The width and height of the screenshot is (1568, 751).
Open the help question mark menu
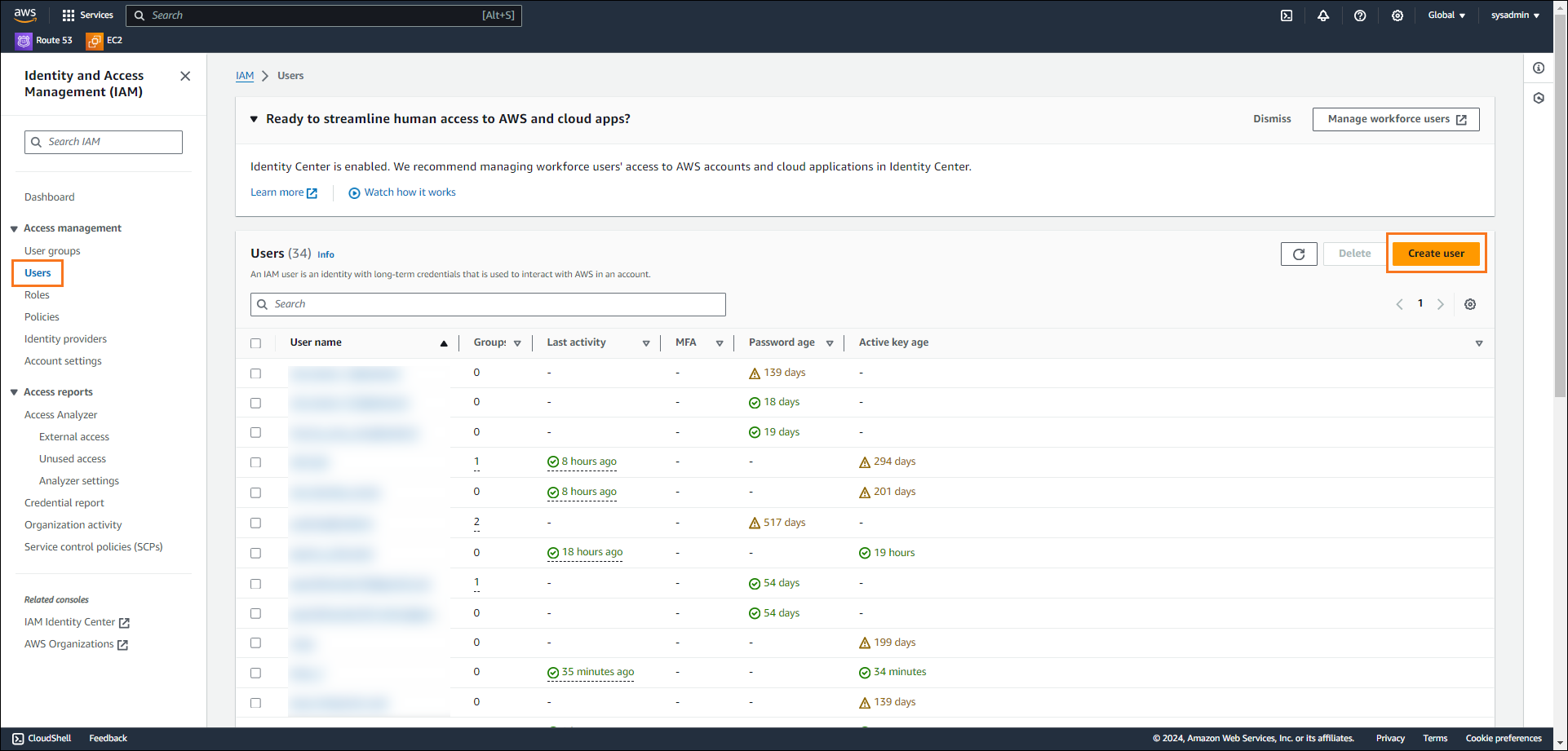pos(1360,15)
